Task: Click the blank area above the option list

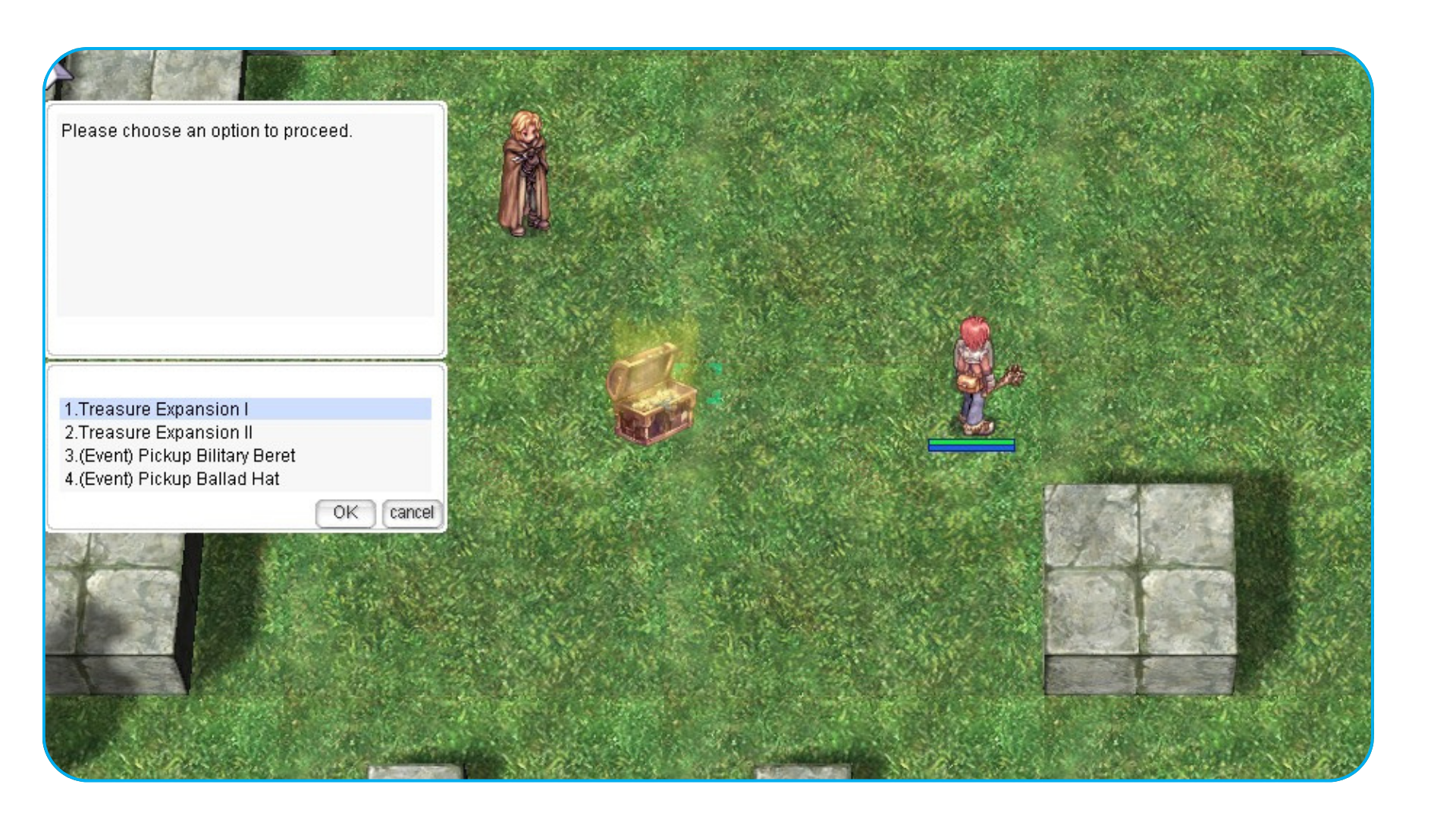Action: point(245,381)
